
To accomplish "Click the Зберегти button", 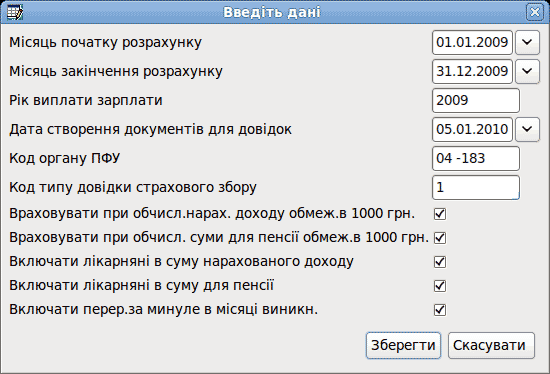I will pyautogui.click(x=403, y=346).
